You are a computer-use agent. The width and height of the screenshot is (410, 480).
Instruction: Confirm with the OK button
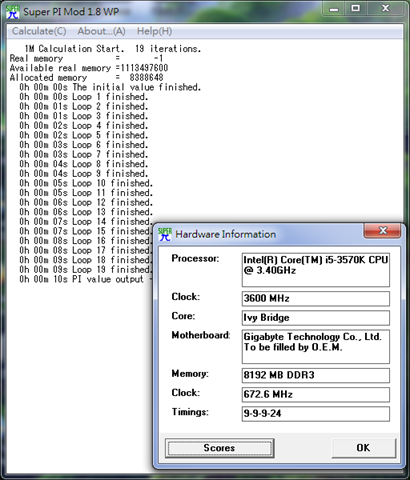click(x=363, y=448)
